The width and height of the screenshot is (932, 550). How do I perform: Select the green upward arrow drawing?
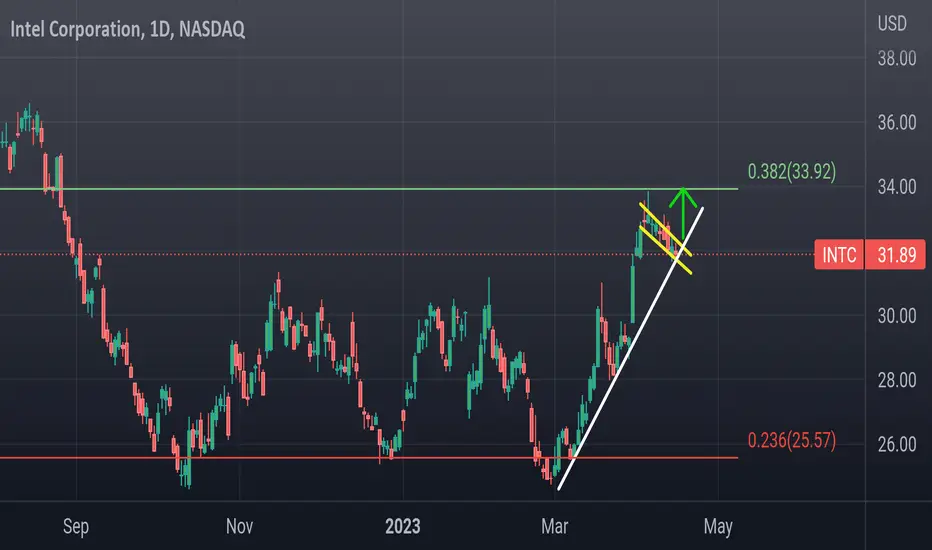coord(683,215)
